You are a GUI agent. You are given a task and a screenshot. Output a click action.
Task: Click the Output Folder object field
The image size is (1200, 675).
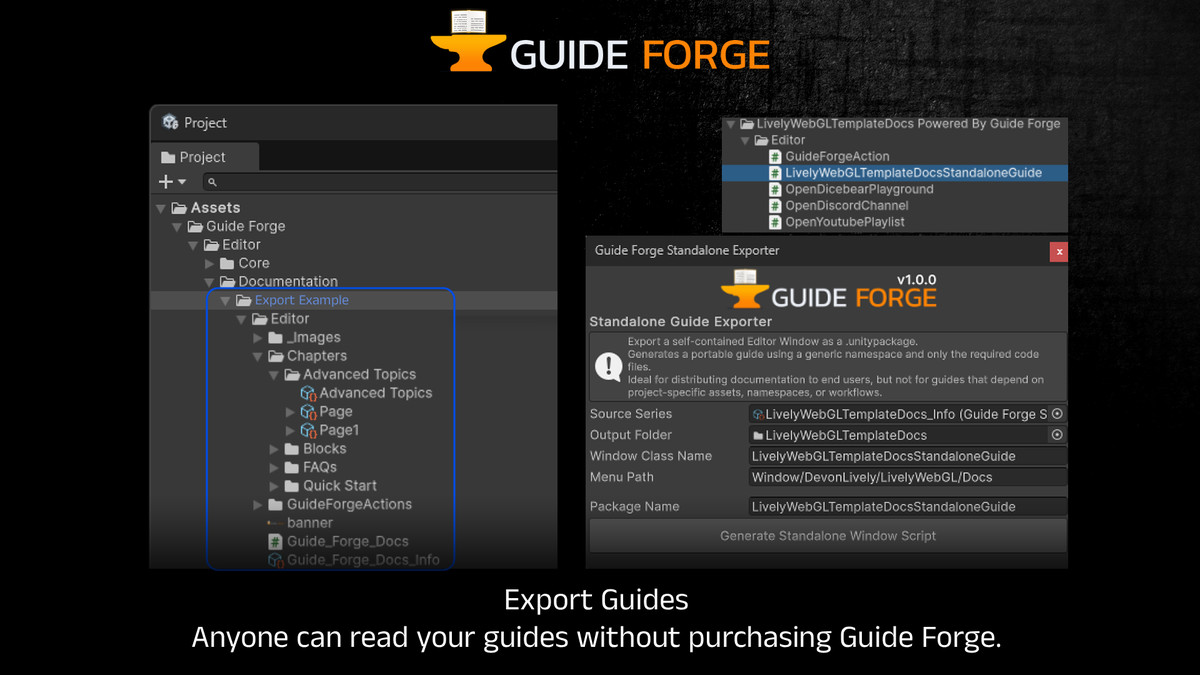point(908,435)
